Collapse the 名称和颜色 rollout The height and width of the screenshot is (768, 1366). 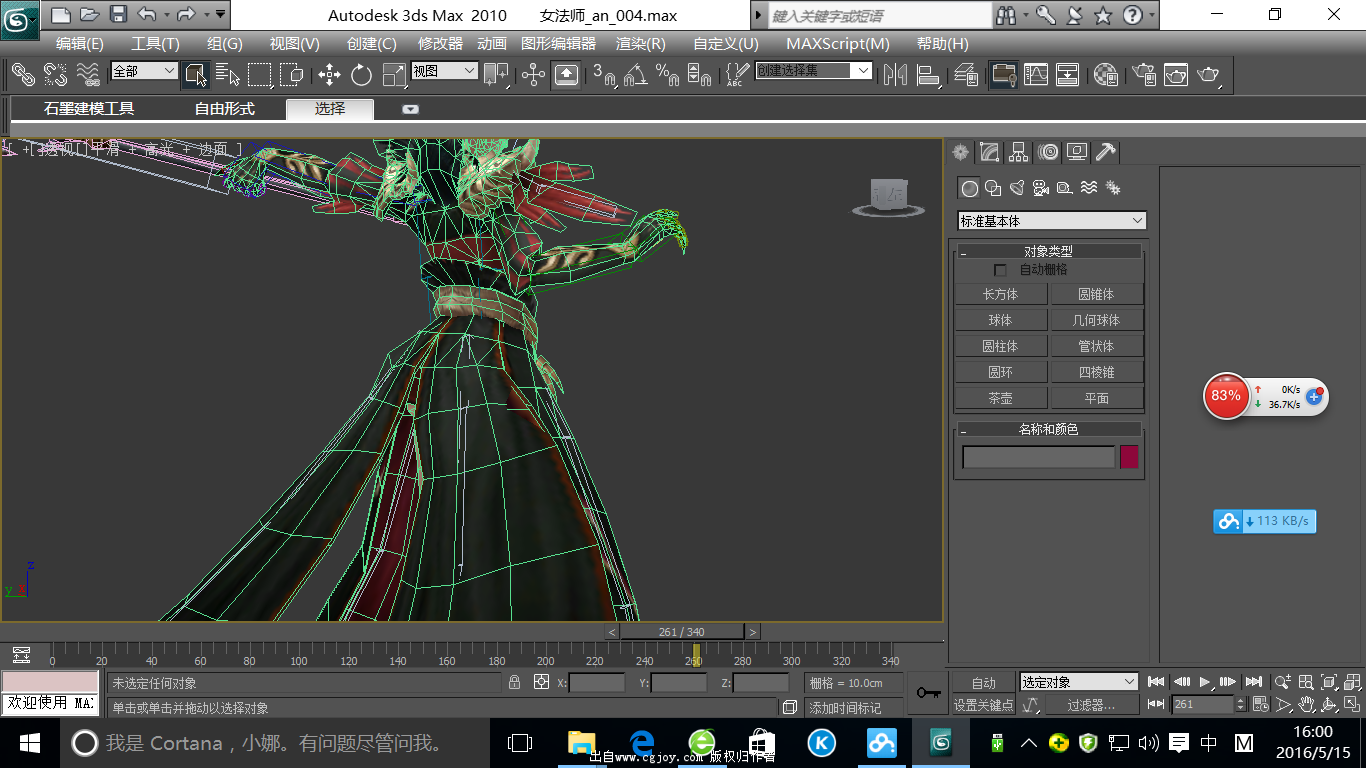1048,429
